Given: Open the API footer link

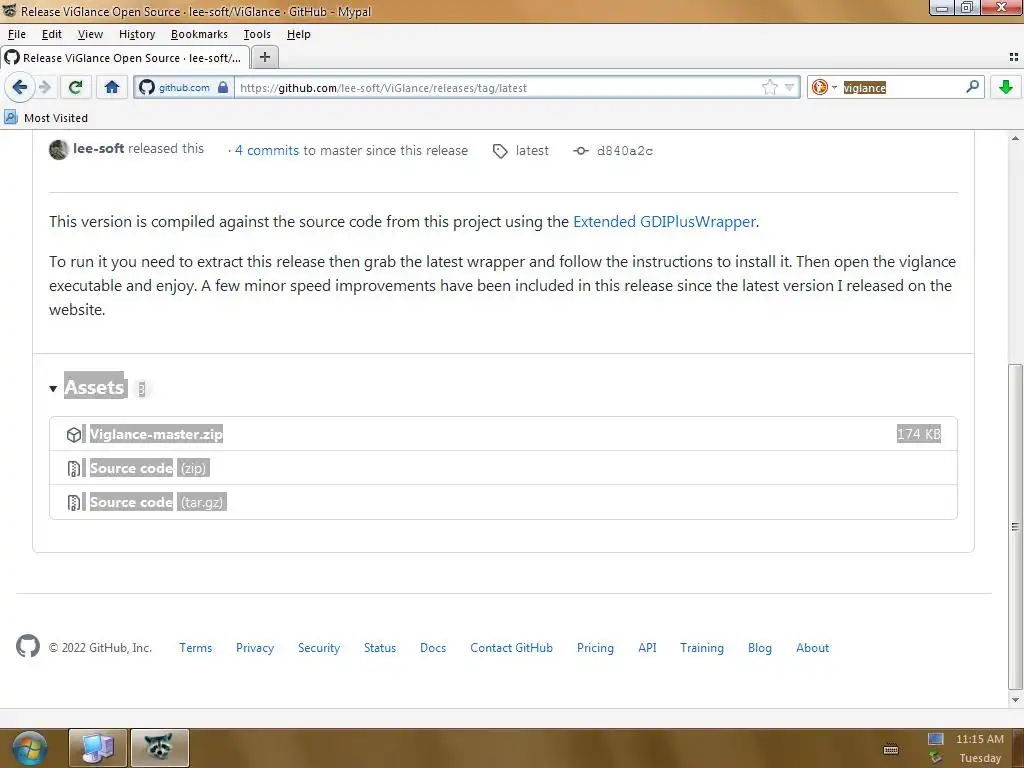Looking at the screenshot, I should click(647, 648).
